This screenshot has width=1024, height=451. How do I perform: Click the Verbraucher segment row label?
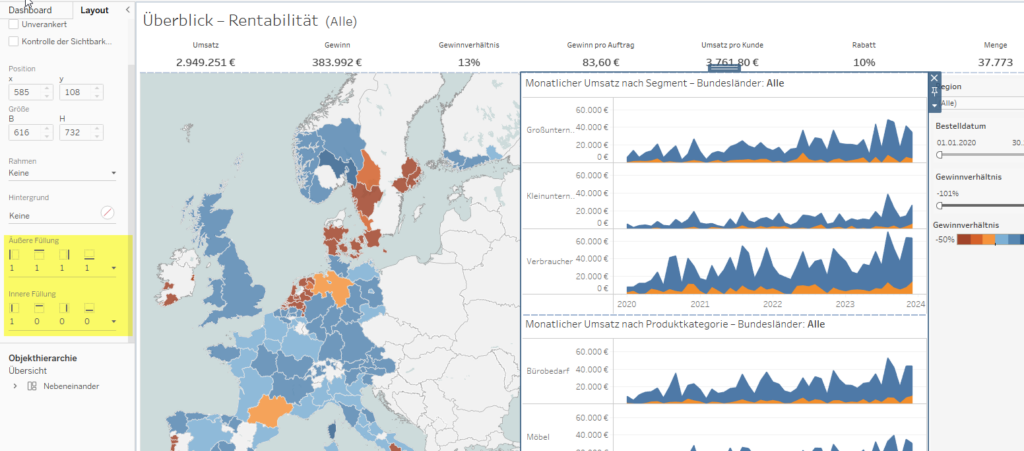[550, 261]
